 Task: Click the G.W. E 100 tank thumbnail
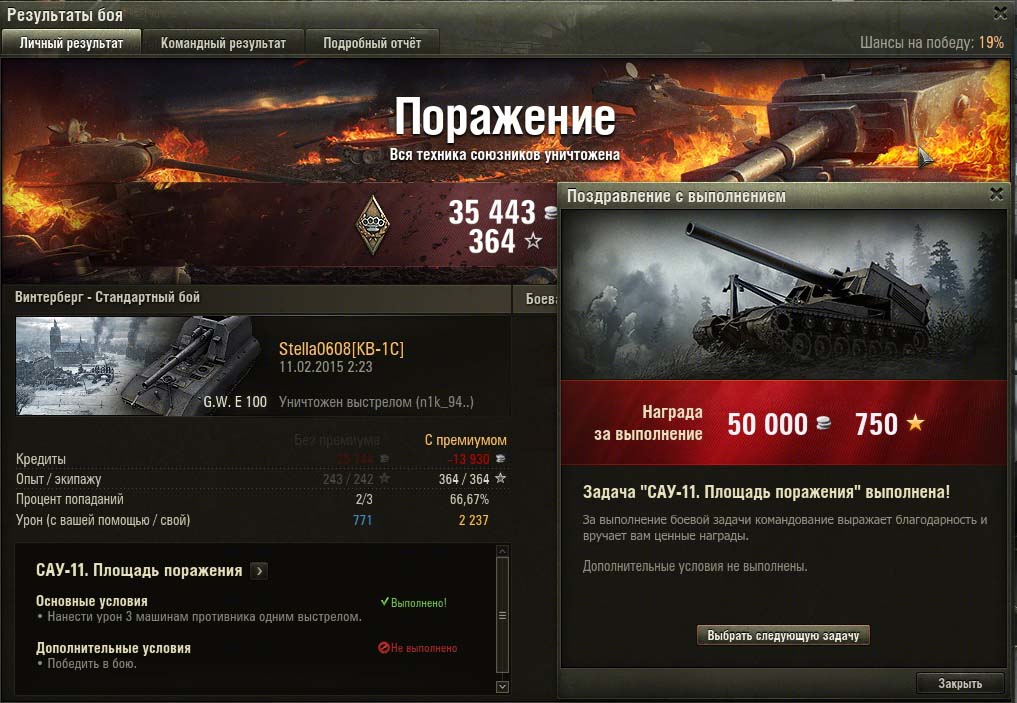(x=143, y=365)
